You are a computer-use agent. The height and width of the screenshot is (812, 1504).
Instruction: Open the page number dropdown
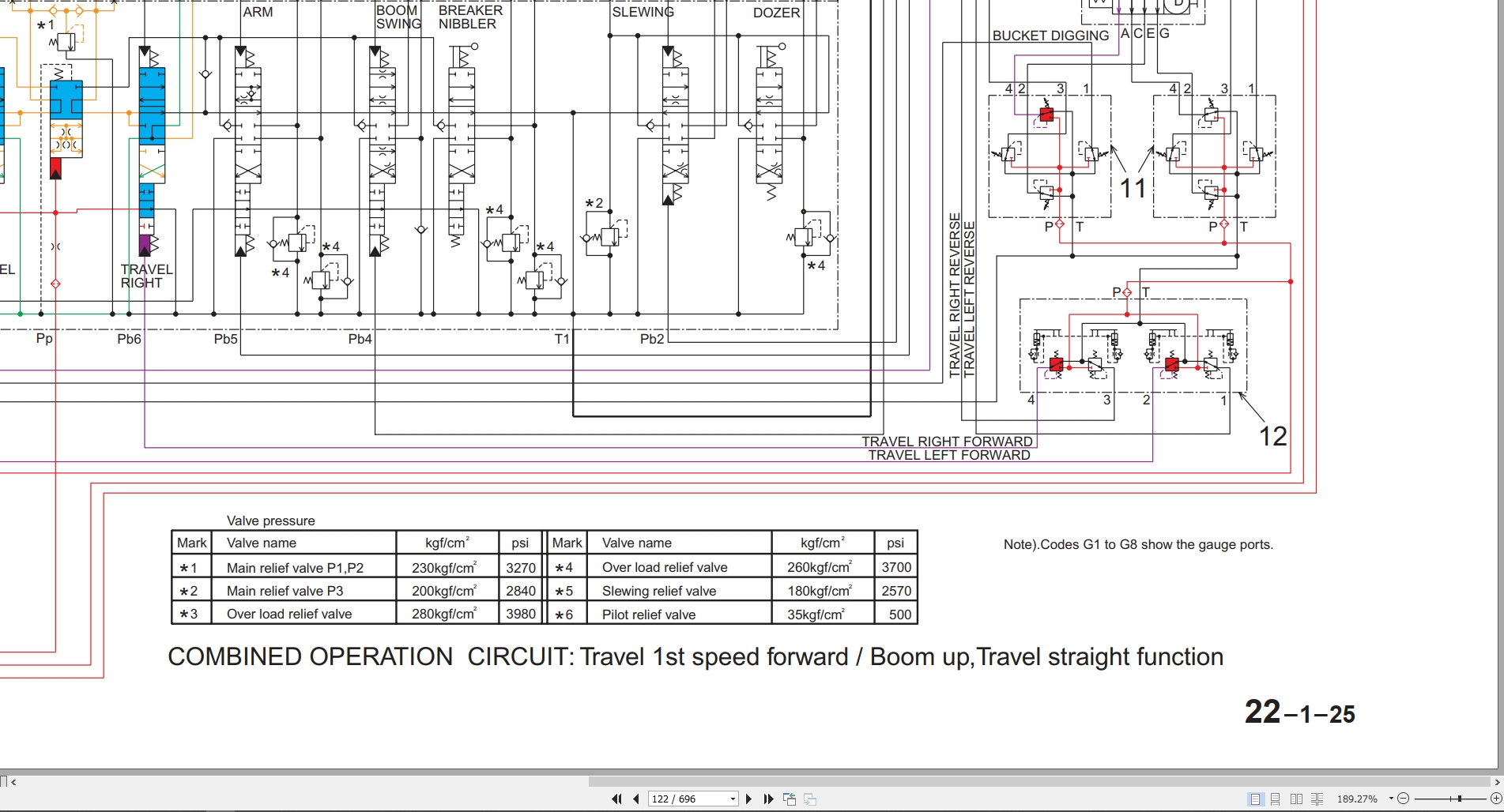pyautogui.click(x=733, y=799)
